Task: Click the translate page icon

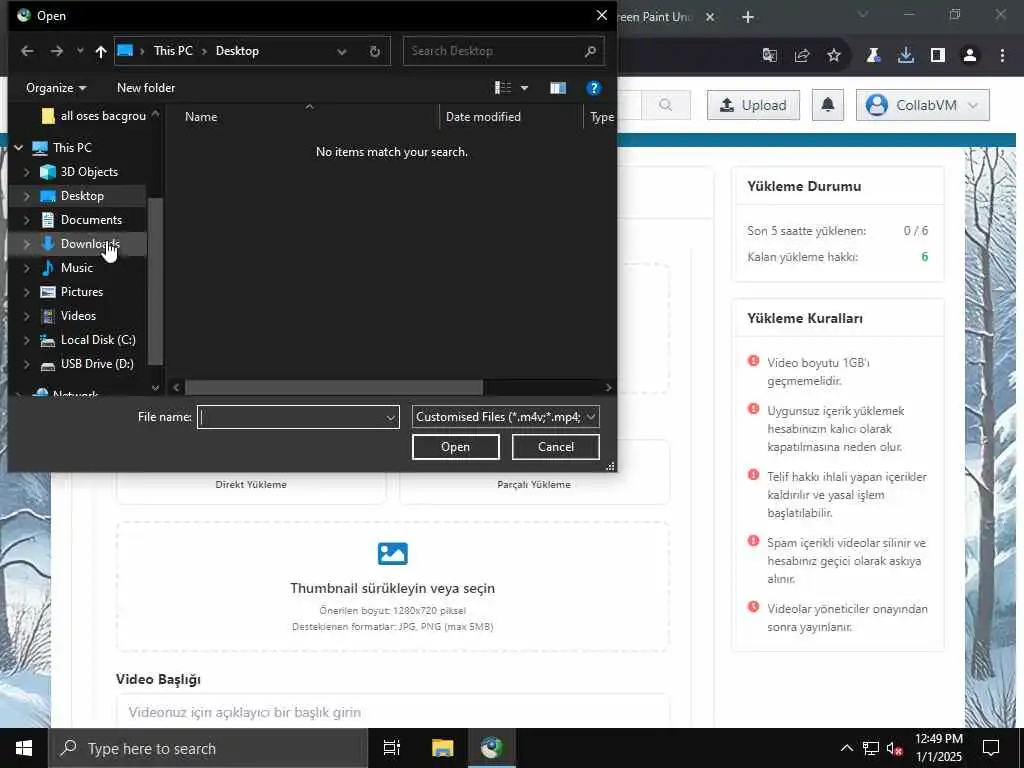Action: (x=770, y=56)
